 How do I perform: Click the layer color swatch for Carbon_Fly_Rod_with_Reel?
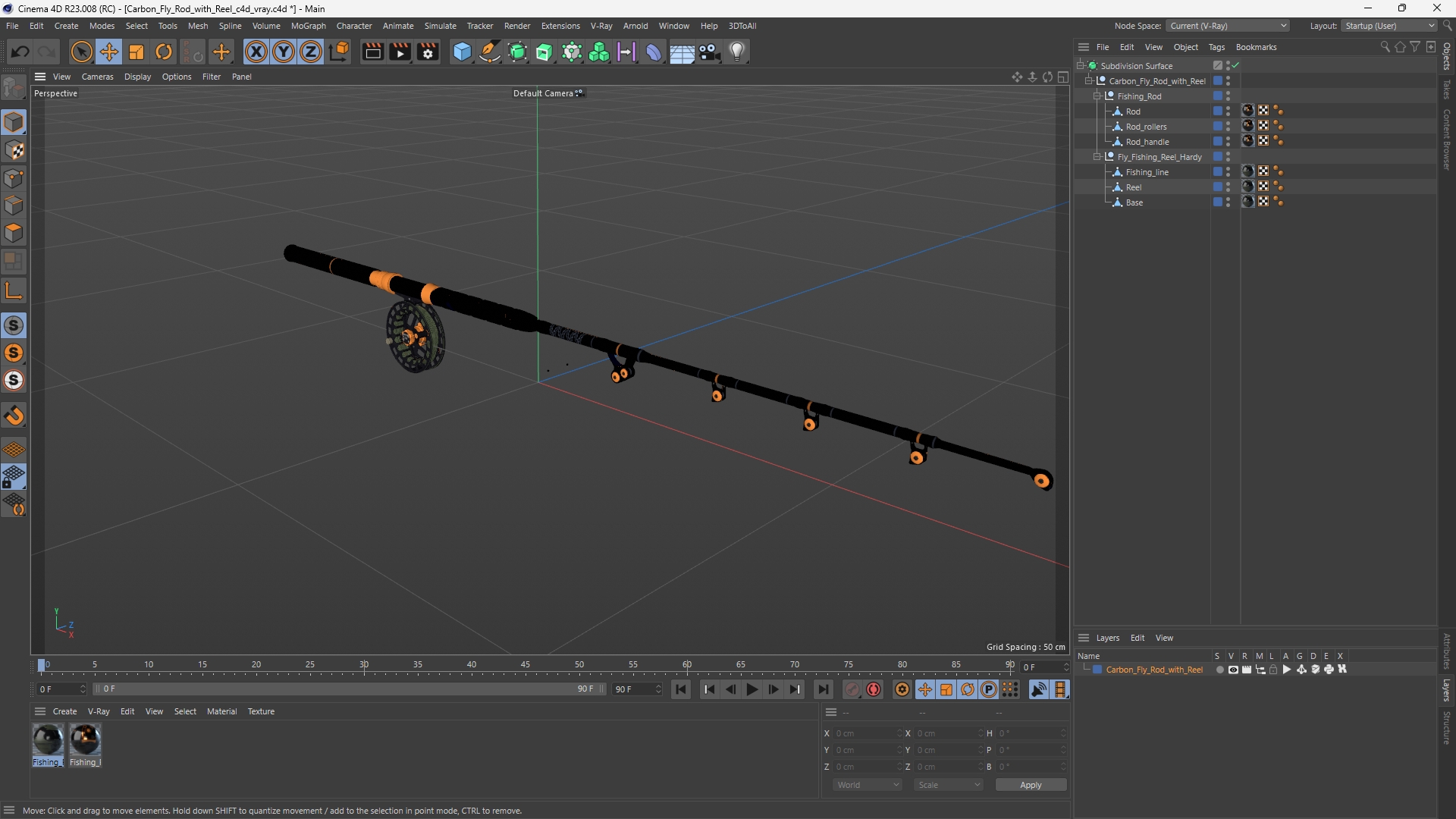(1097, 670)
